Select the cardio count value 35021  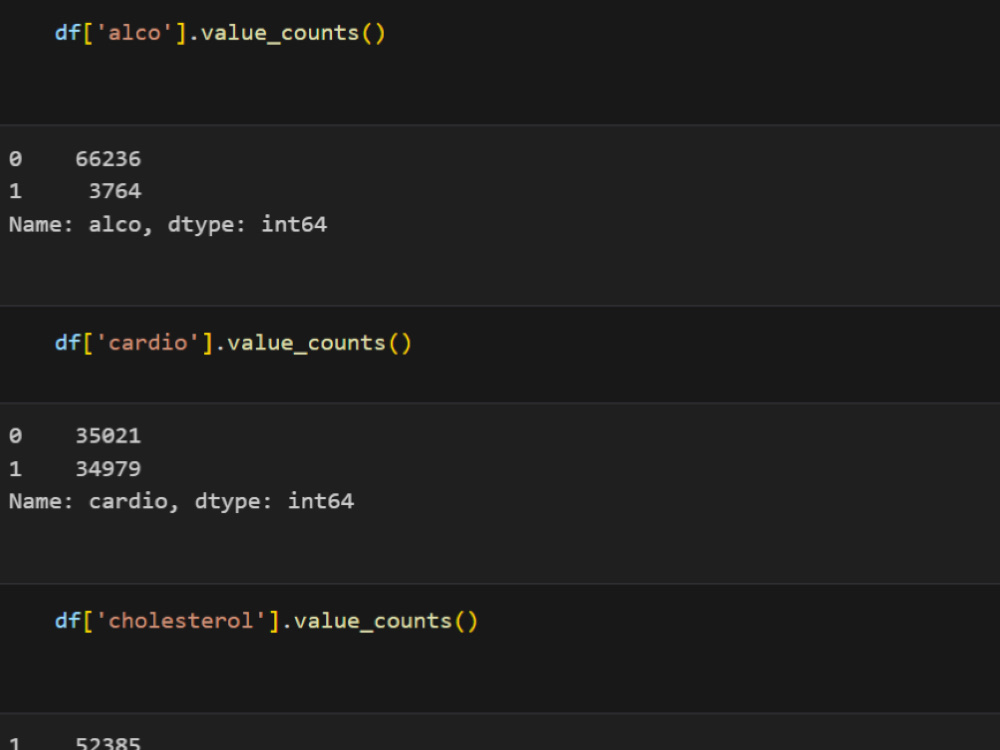[108, 436]
